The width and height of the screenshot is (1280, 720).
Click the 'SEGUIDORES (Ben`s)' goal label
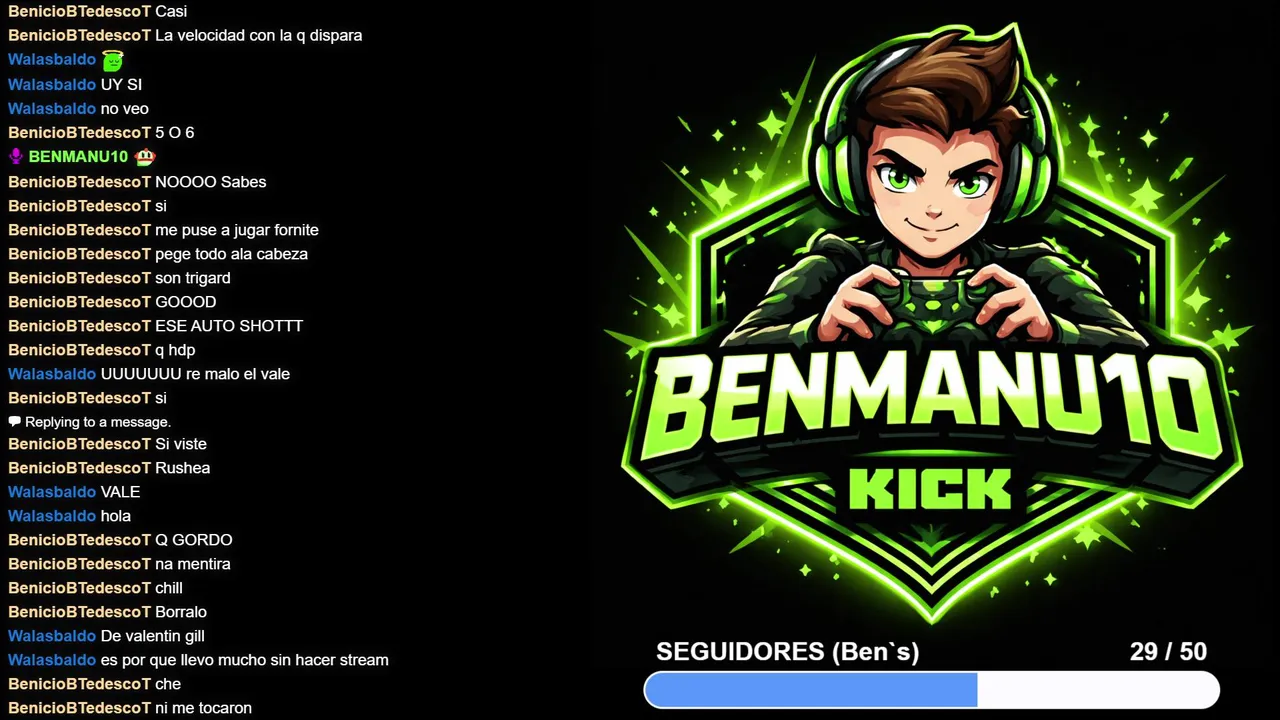tap(787, 652)
